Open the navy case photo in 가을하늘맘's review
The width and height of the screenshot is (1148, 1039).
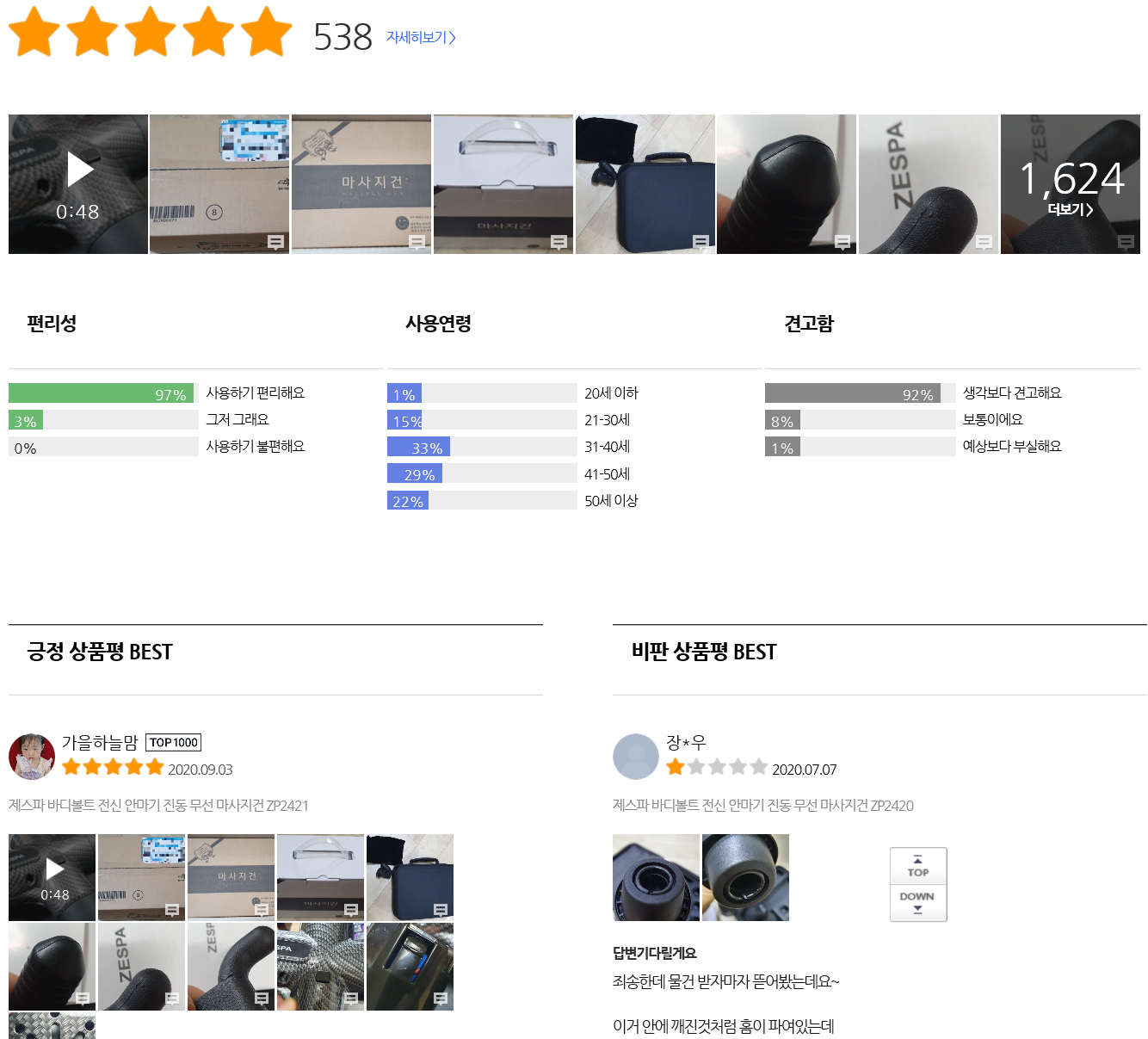tap(410, 877)
